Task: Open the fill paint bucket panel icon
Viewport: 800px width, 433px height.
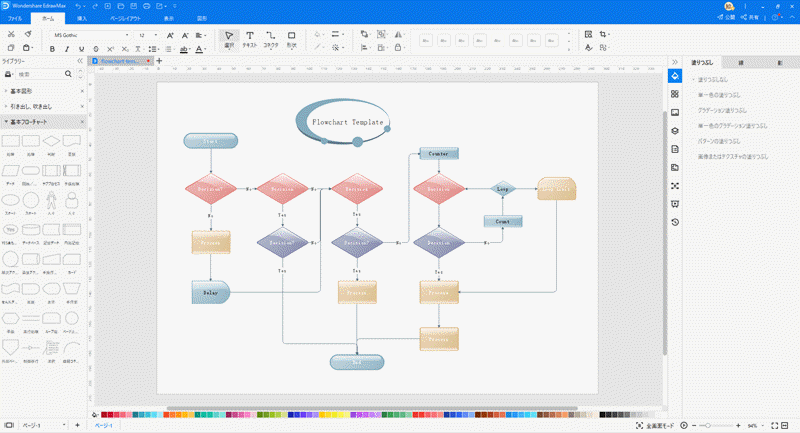Action: tap(675, 75)
